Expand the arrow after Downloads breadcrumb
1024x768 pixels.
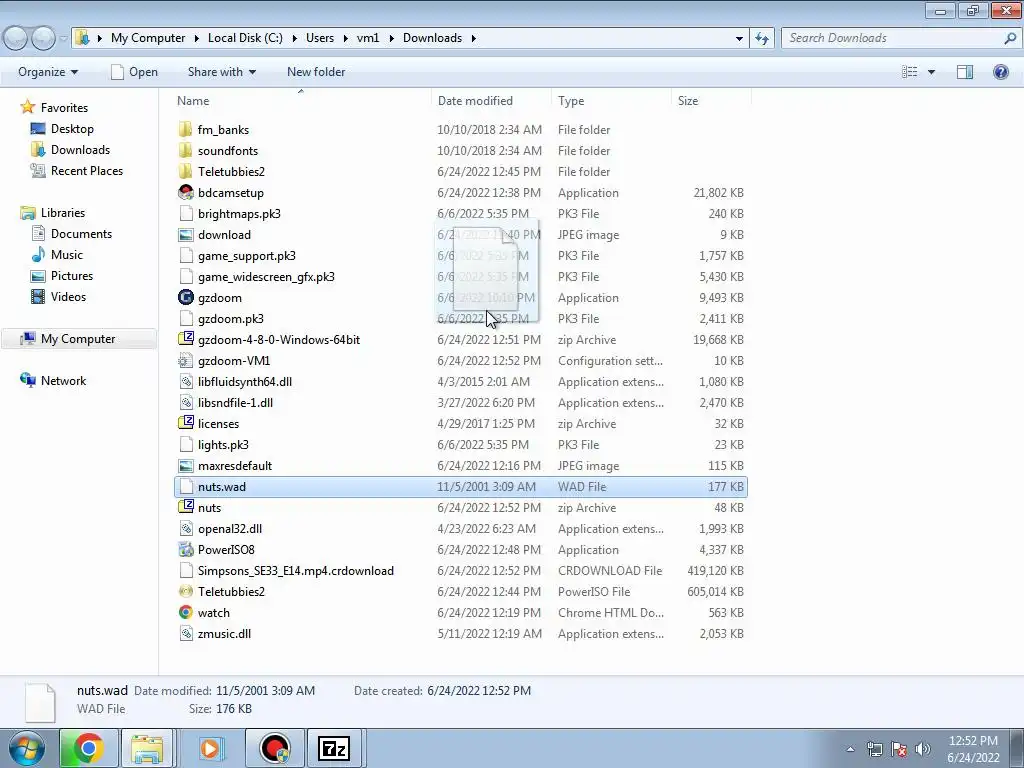473,38
